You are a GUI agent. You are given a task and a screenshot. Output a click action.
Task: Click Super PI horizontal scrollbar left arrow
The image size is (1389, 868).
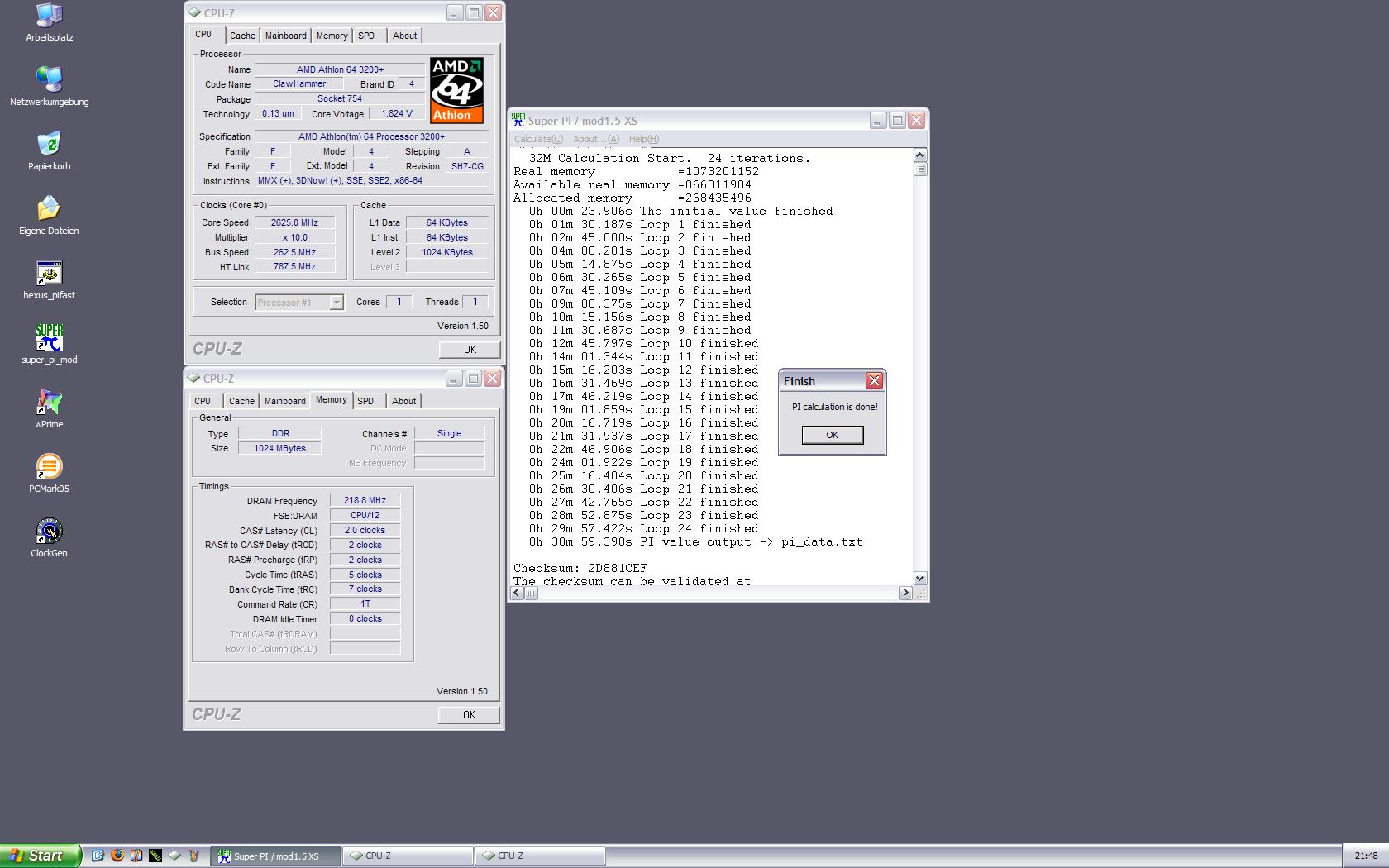click(x=518, y=593)
